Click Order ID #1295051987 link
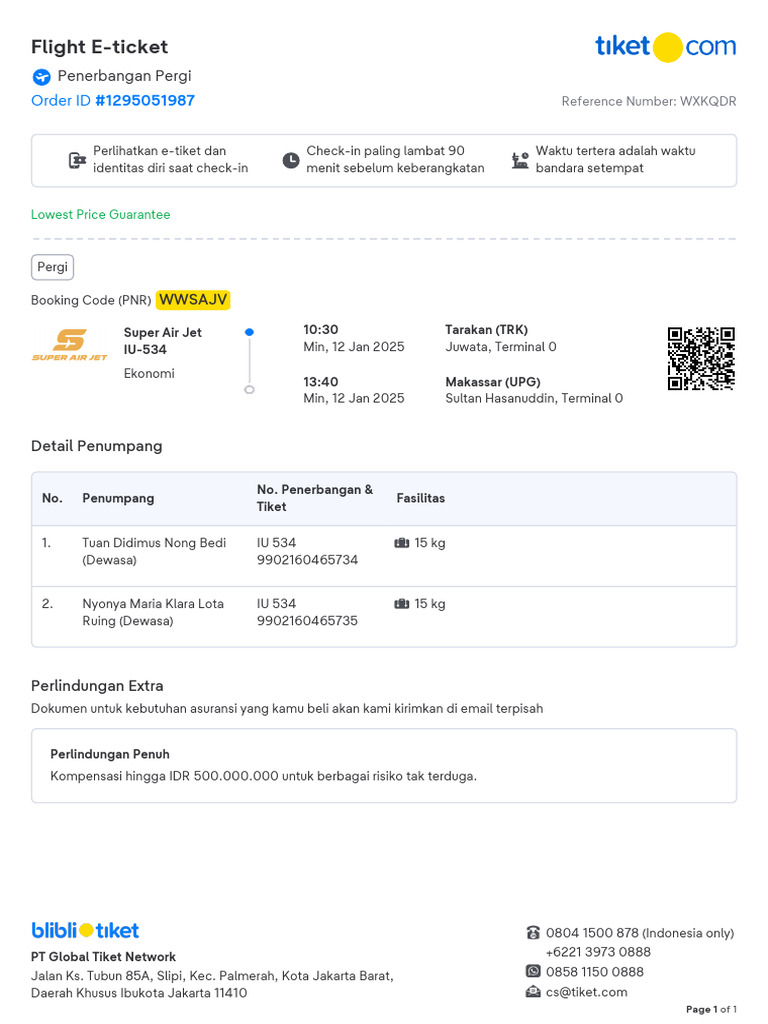The height and width of the screenshot is (1024, 768). click(113, 101)
